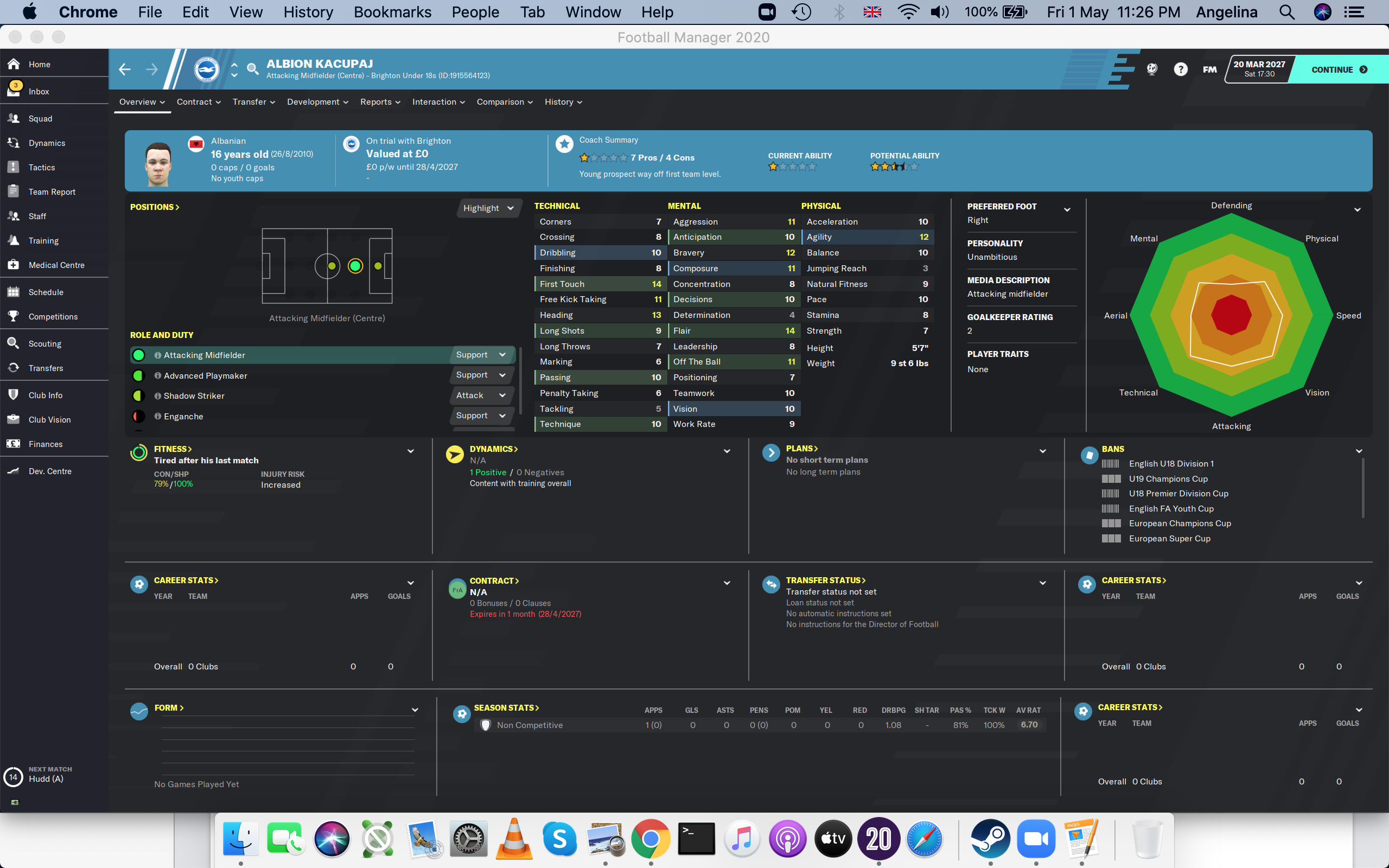Open the Scouting section
This screenshot has height=868, width=1389.
(54, 343)
